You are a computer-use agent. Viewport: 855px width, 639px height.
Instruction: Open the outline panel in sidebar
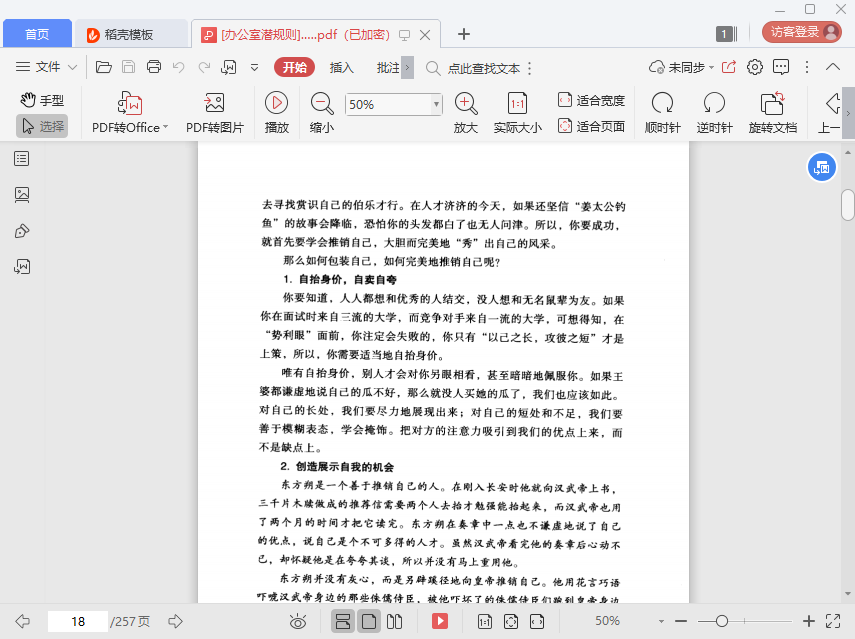click(22, 159)
